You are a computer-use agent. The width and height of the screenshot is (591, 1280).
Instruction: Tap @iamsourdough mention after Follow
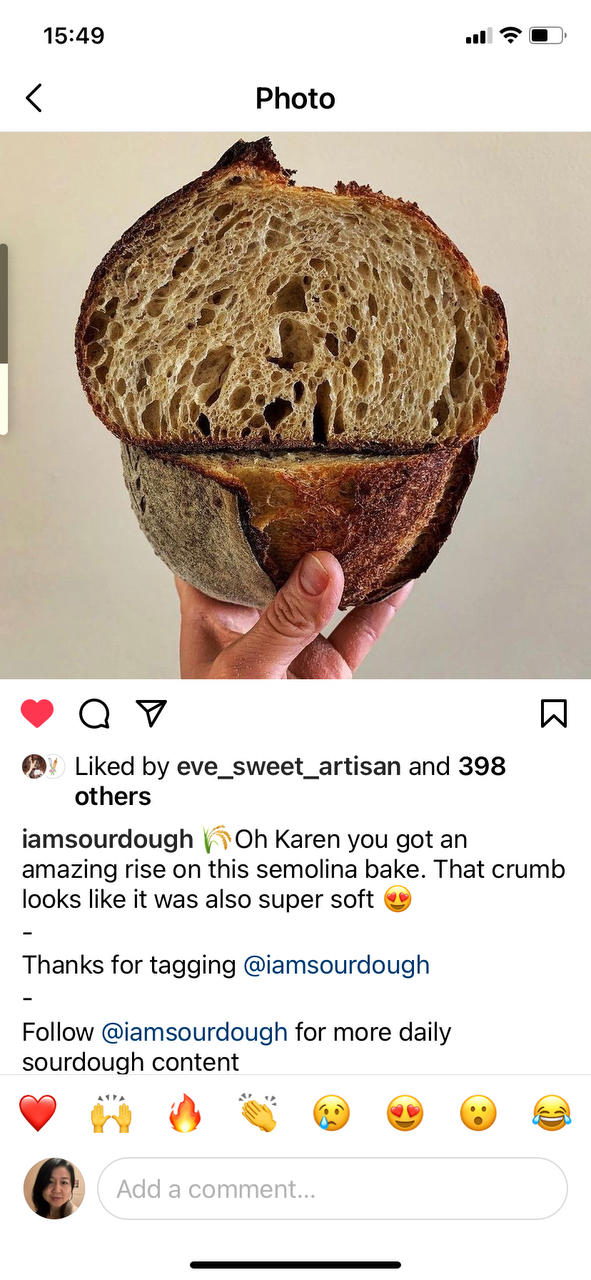coord(195,1032)
